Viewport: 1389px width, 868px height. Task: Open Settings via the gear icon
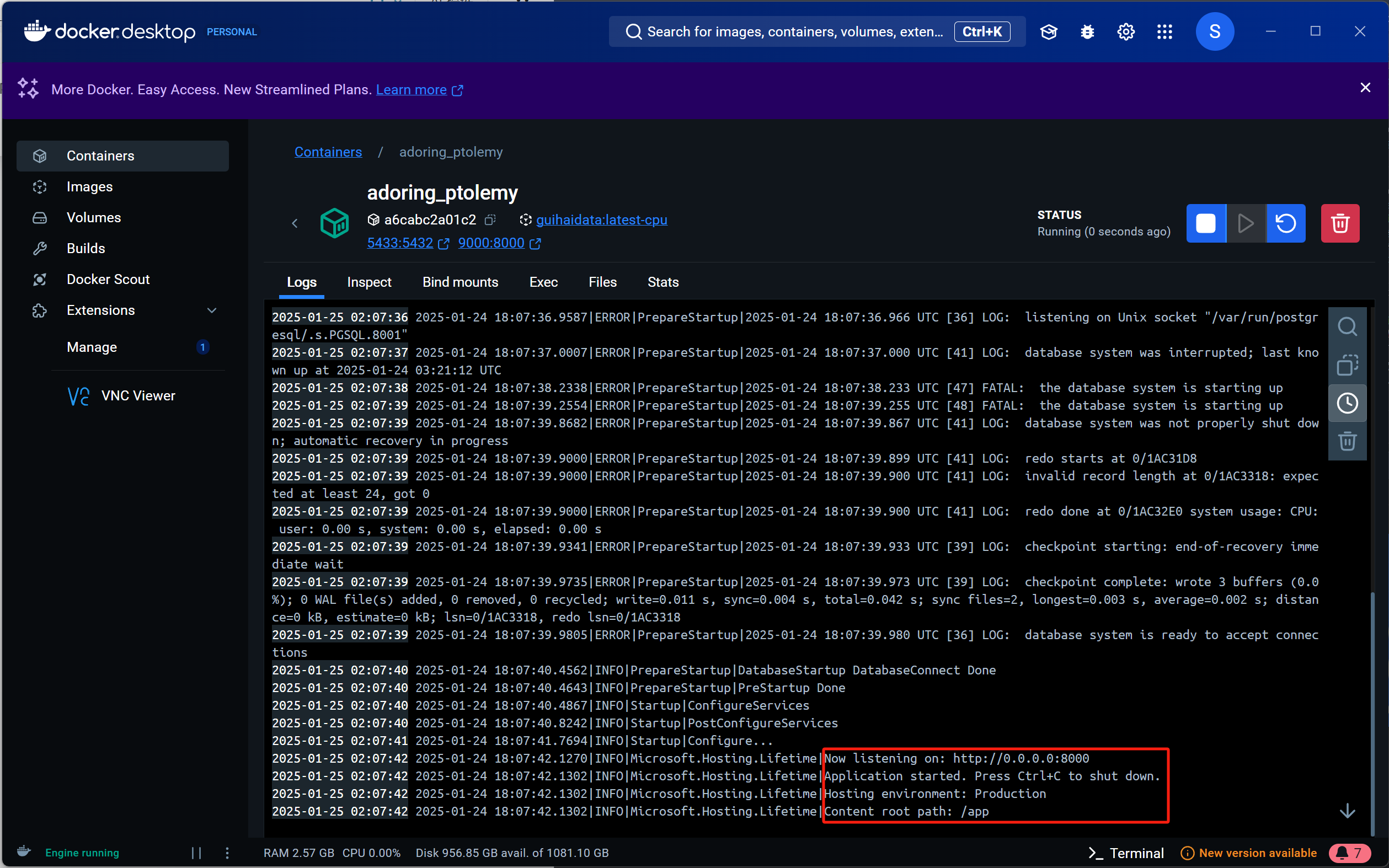[x=1125, y=31]
